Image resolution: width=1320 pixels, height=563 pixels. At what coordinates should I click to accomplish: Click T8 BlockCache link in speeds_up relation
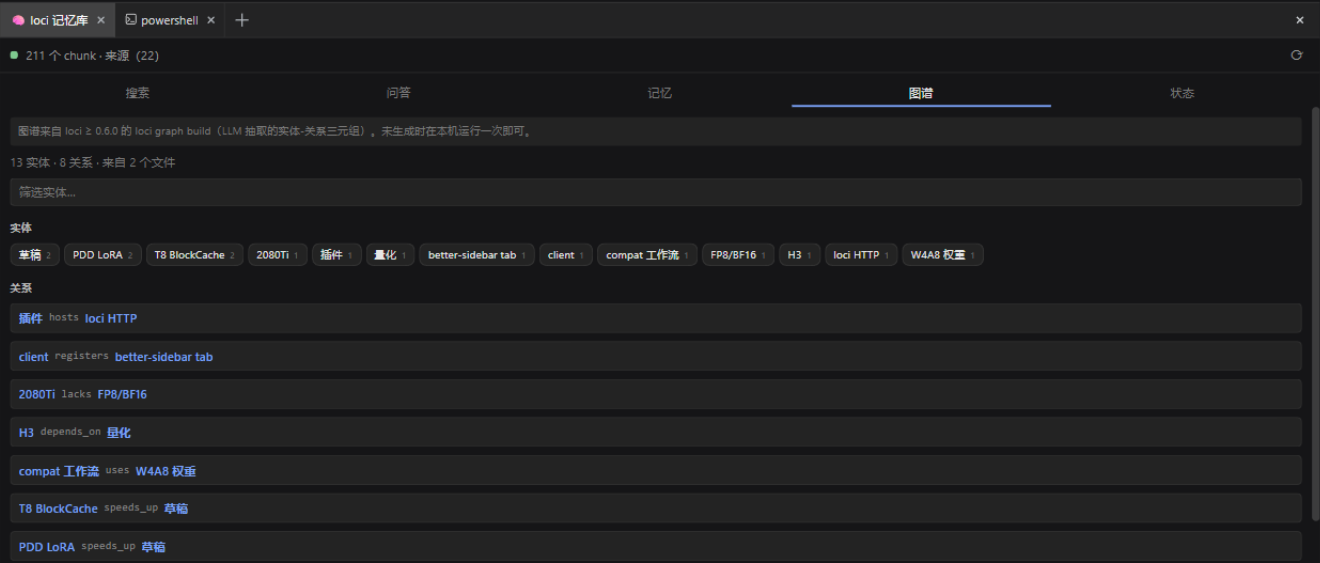click(58, 508)
